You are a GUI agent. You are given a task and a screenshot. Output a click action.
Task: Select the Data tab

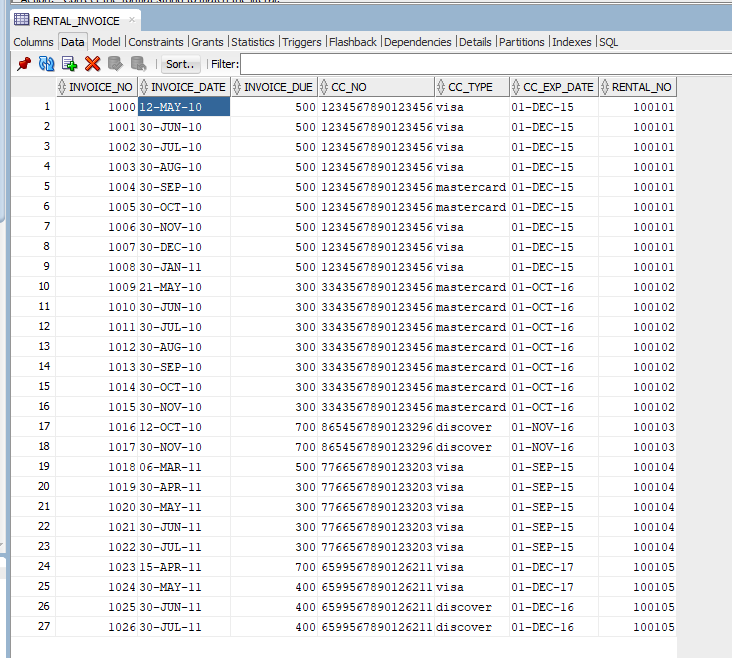(x=72, y=42)
